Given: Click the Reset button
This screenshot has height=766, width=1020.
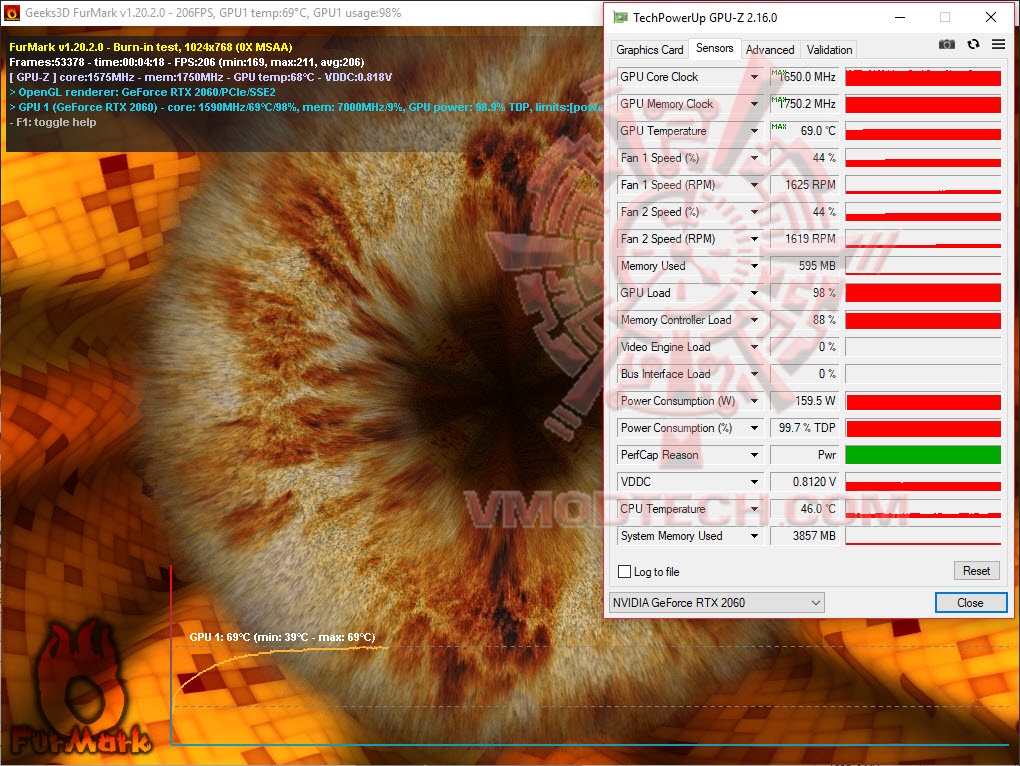Looking at the screenshot, I should [976, 571].
